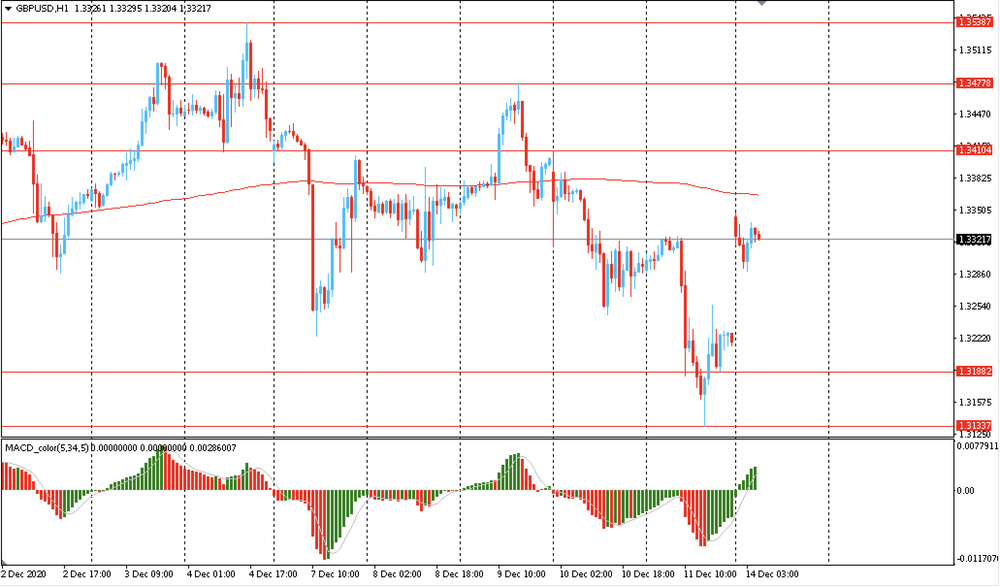The height and width of the screenshot is (587, 1000).
Task: Select the red price label 1.34104
Action: (x=974, y=151)
